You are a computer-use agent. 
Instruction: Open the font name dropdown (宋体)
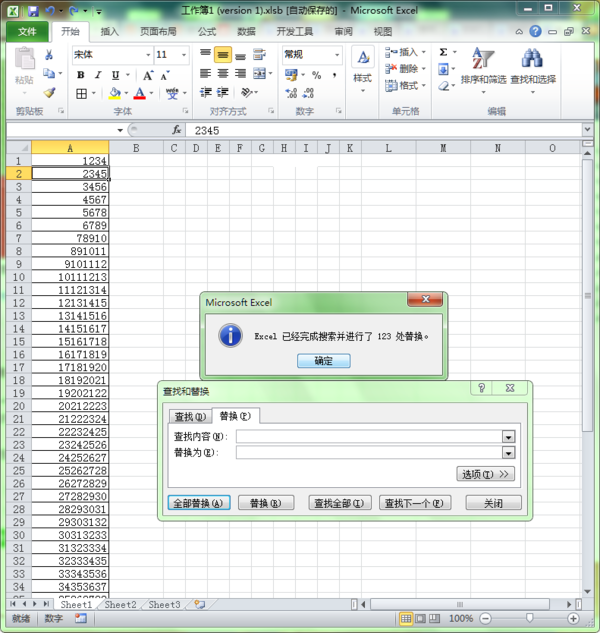148,55
